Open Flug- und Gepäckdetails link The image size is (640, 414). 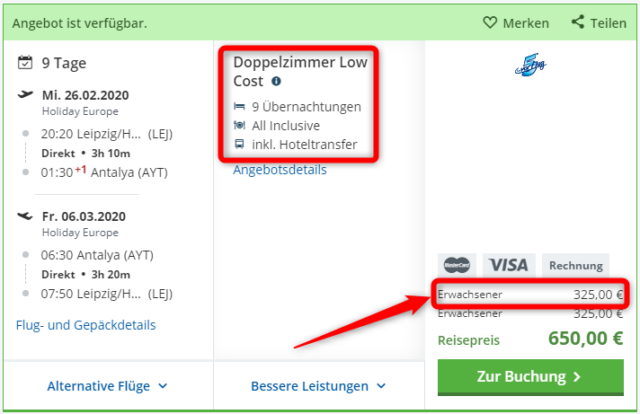(86, 325)
